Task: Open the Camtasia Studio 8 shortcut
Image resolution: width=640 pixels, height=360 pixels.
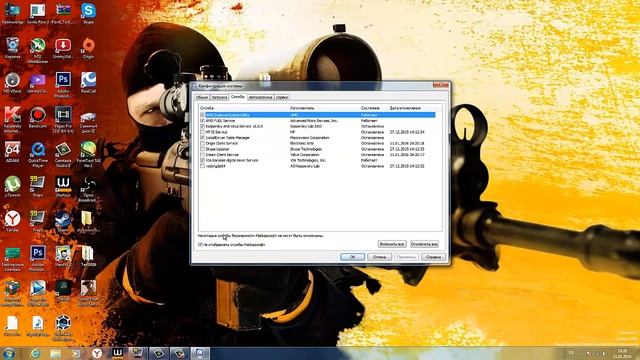Action: pos(63,154)
